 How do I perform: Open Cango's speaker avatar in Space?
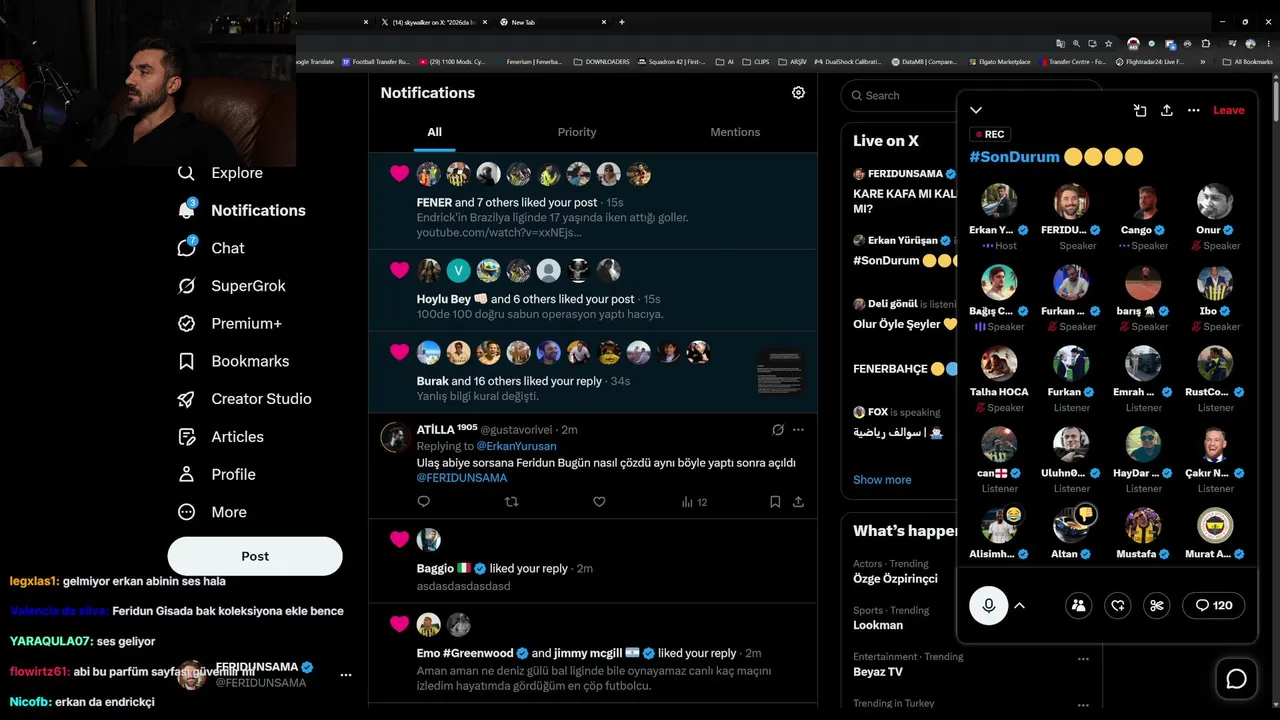point(1143,202)
